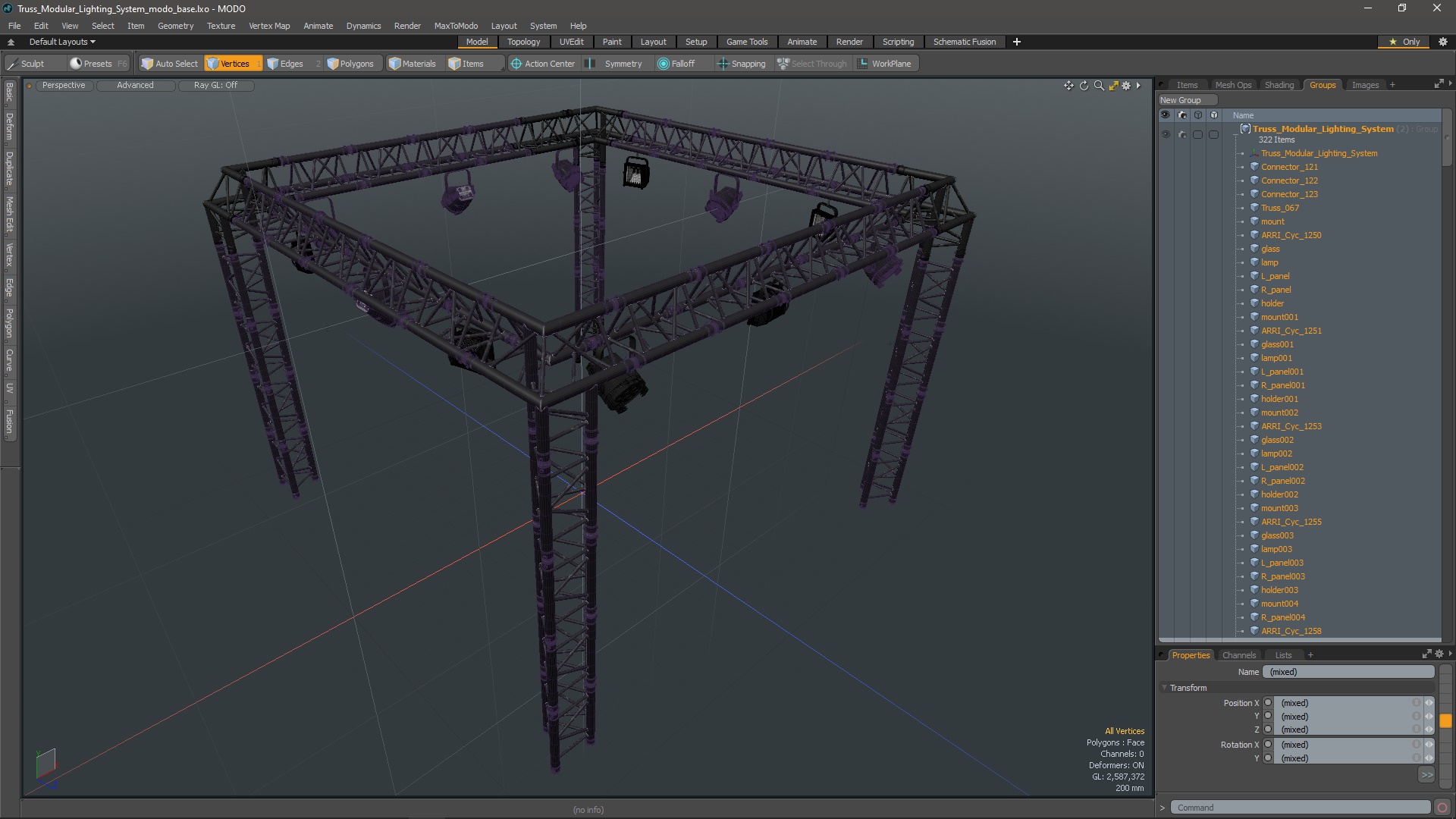Switch to the UVEdit layout tab
Screen dimensions: 1456x819
point(571,42)
